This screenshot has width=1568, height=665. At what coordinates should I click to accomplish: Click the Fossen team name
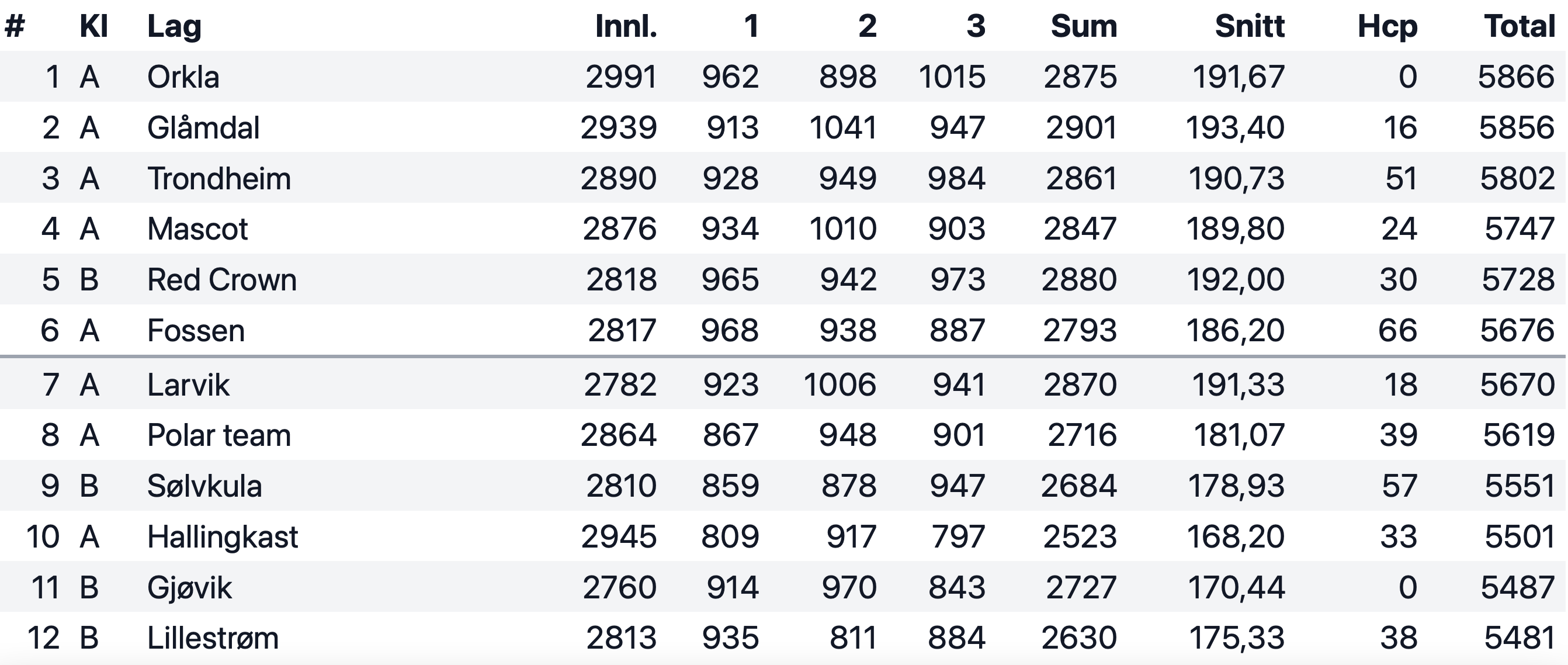(196, 331)
